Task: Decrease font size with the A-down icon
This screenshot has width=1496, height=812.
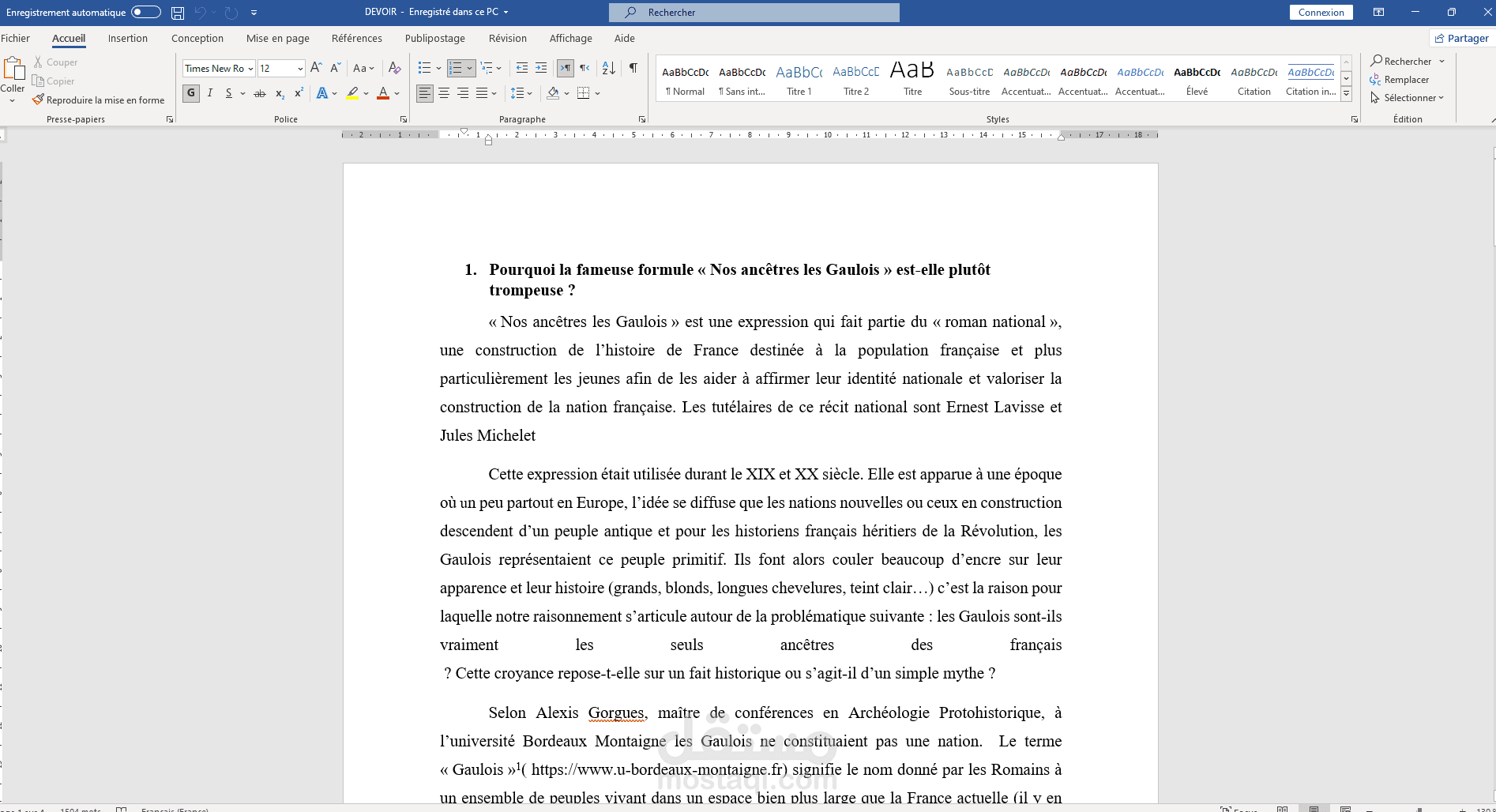Action: tap(335, 68)
